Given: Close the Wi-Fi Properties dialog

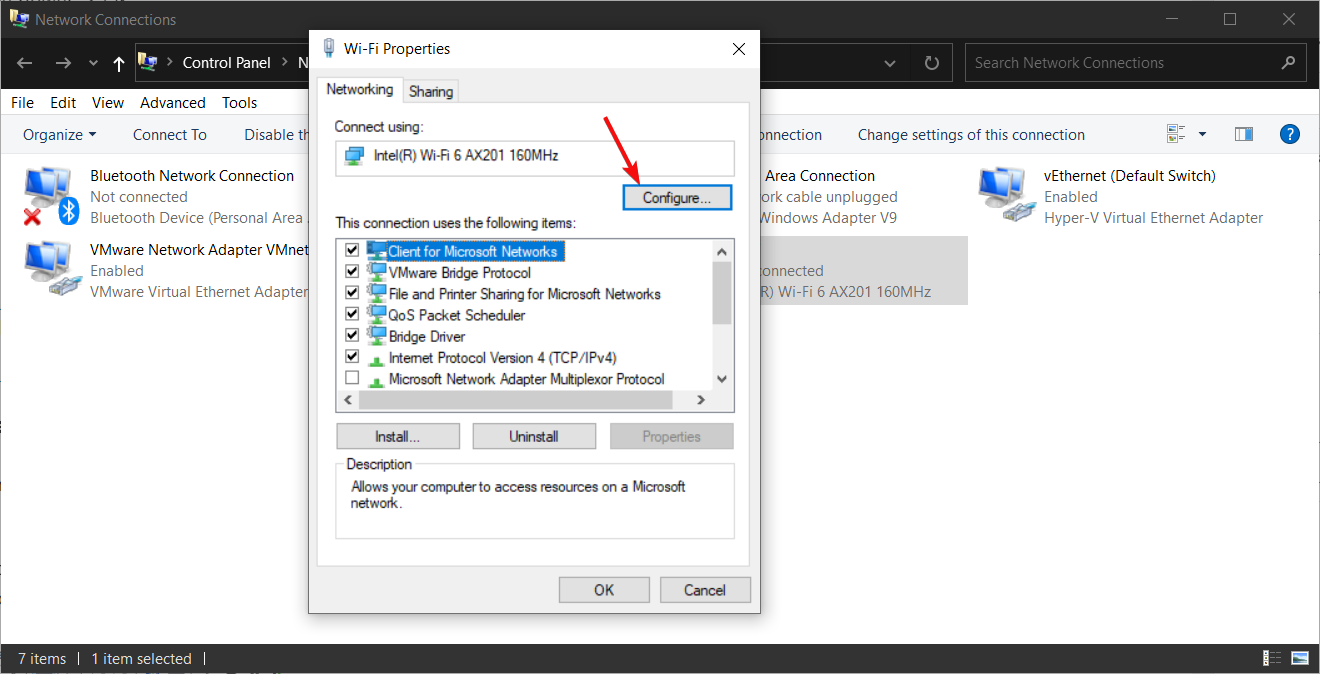Looking at the screenshot, I should [x=739, y=48].
